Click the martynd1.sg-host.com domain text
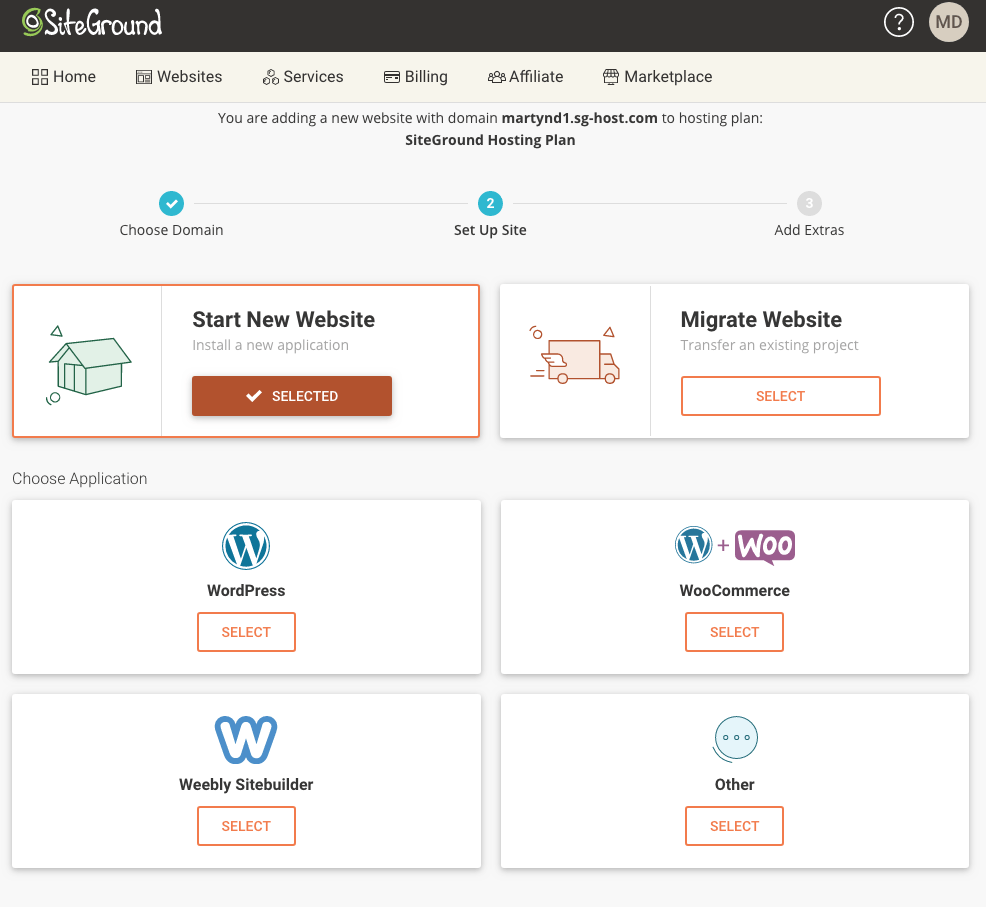Screen dimensions: 986x907 (580, 118)
